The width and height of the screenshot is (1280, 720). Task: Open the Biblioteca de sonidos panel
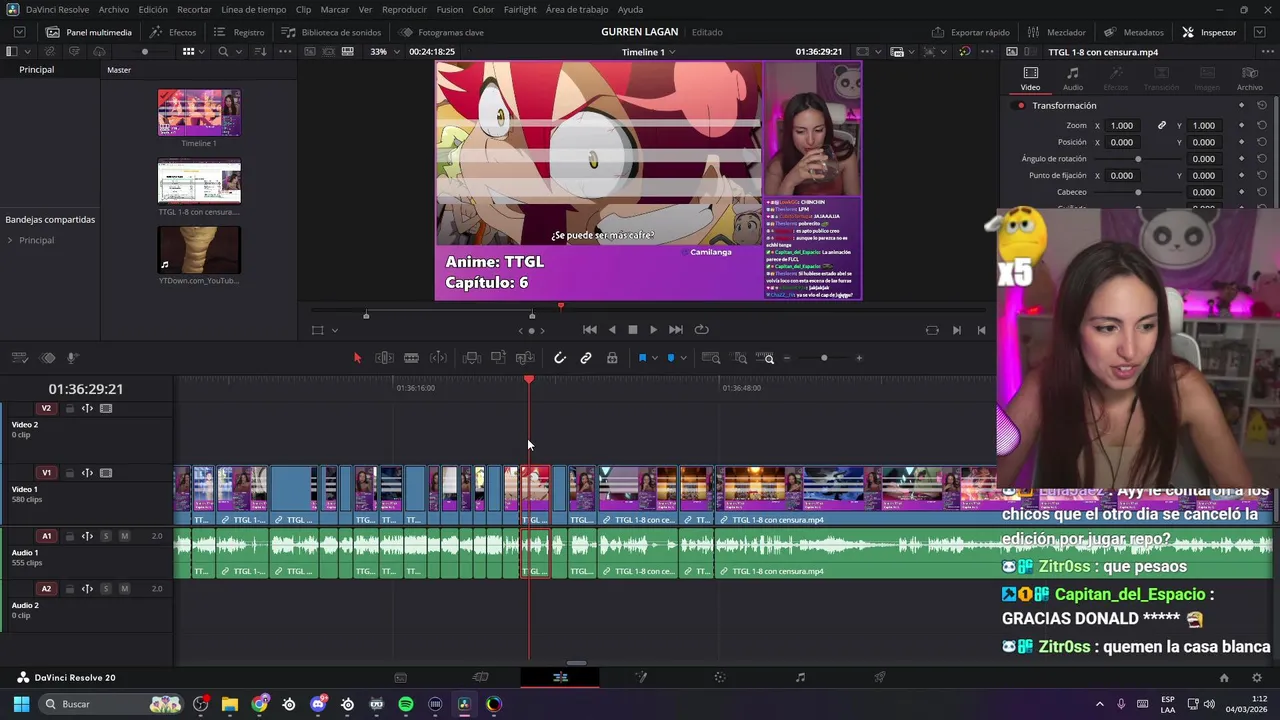(331, 32)
